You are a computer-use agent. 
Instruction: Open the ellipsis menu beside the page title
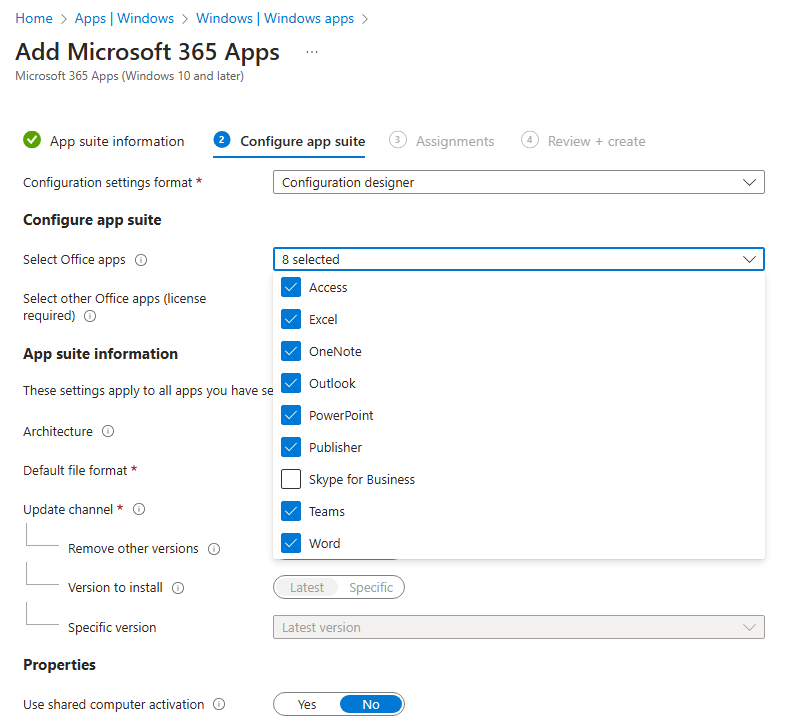pyautogui.click(x=312, y=52)
